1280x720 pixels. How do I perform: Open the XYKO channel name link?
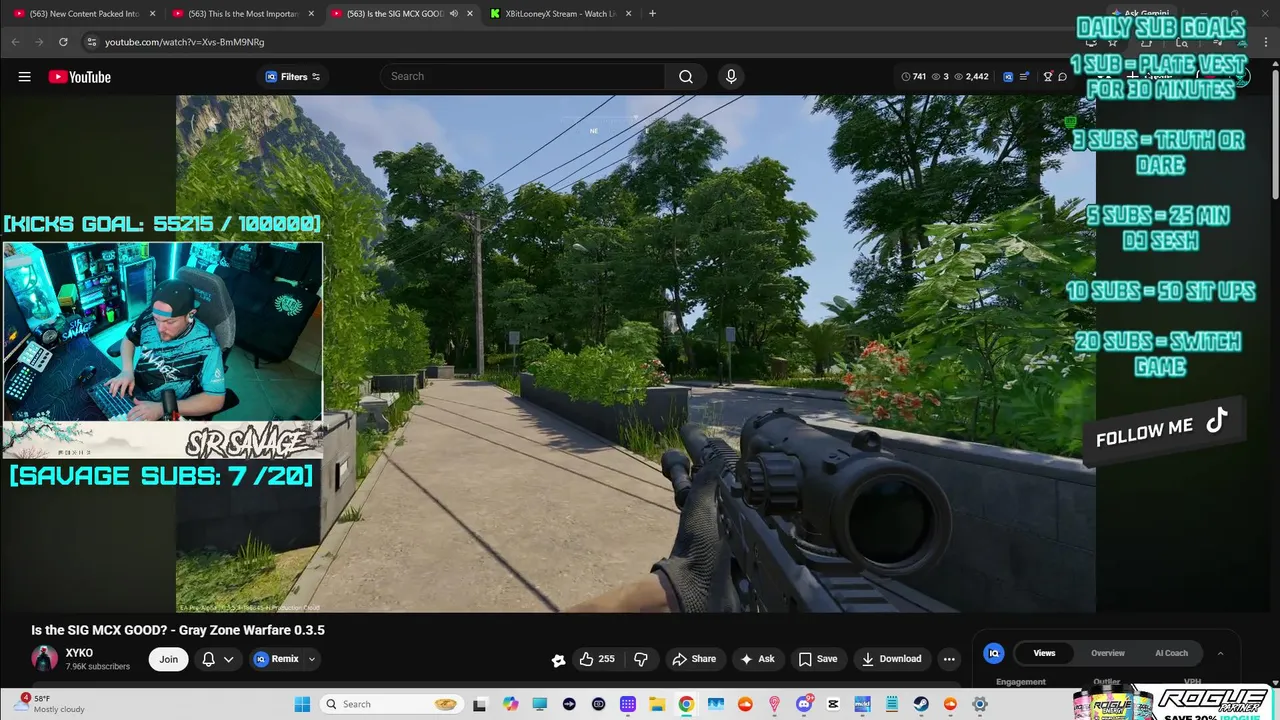79,653
